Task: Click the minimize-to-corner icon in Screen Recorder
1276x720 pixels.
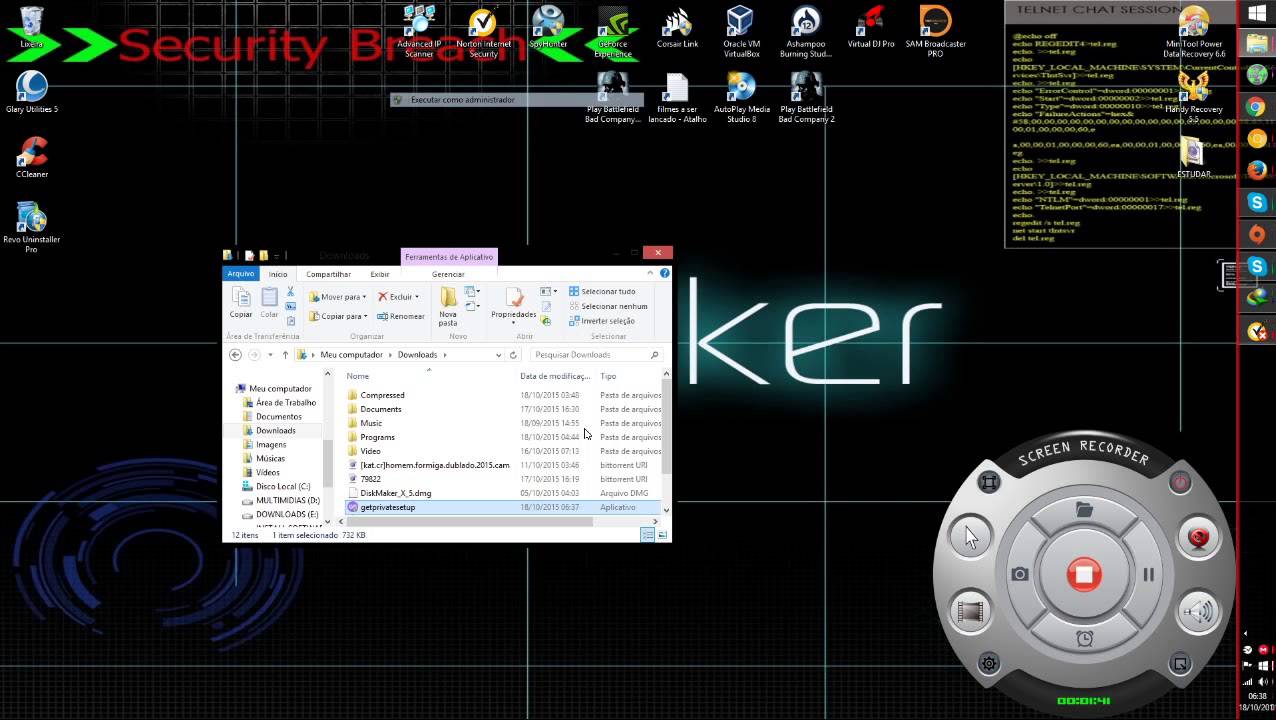Action: pos(1180,664)
